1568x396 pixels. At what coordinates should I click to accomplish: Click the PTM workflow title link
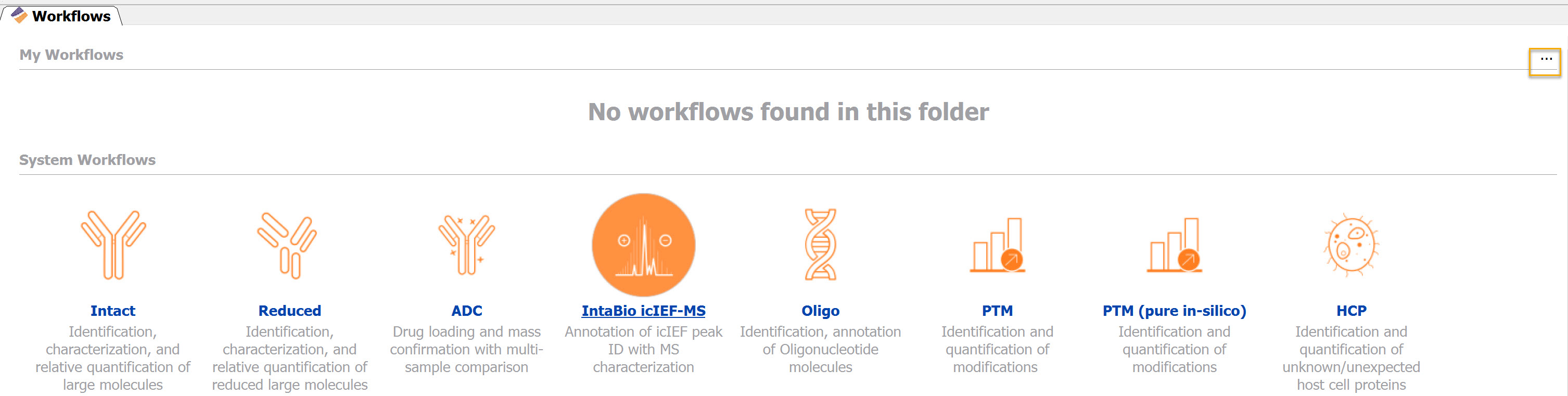pos(997,311)
